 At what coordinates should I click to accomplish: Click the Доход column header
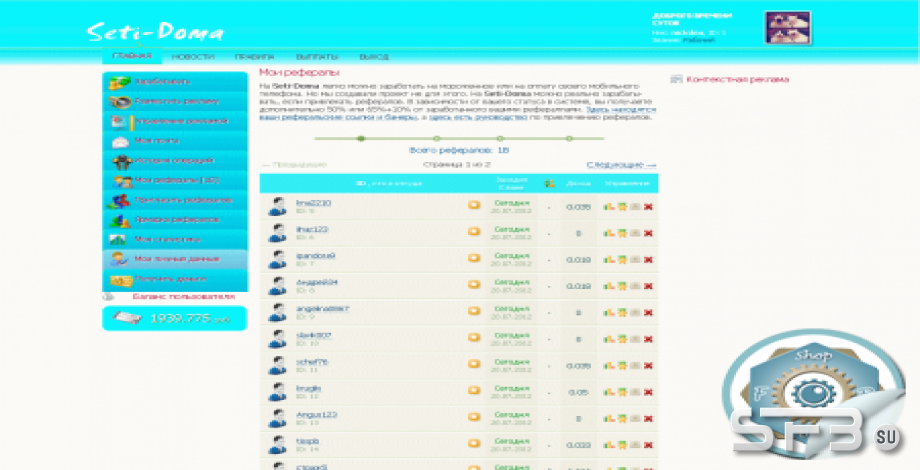(579, 184)
